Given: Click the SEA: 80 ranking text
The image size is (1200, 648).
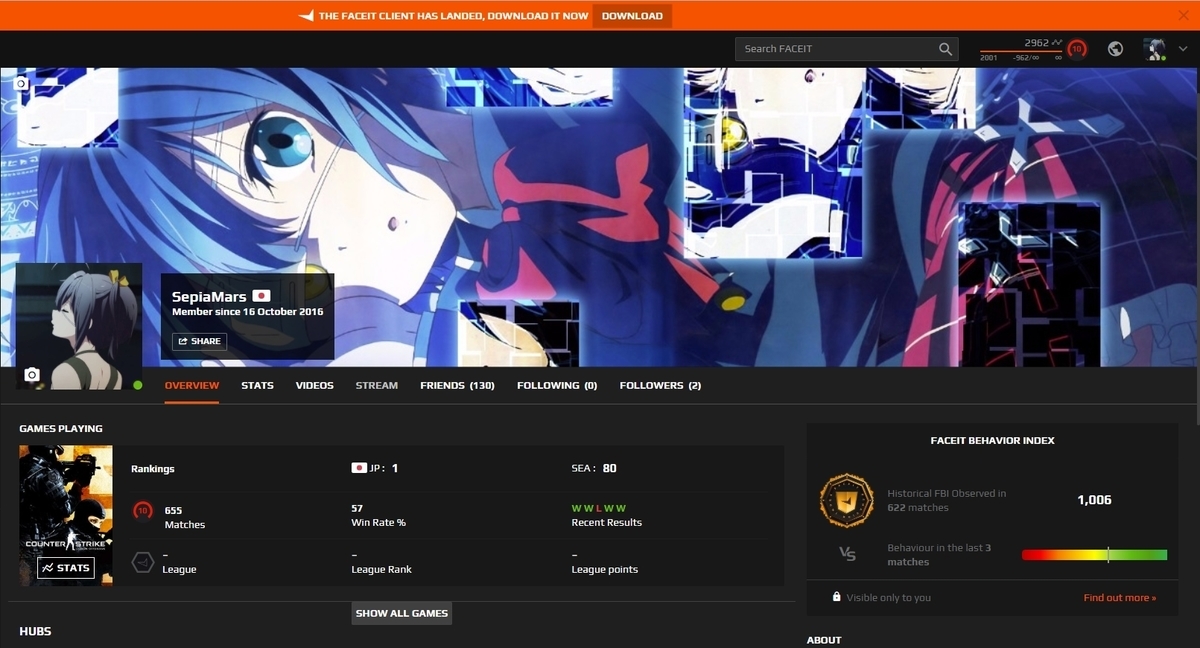Looking at the screenshot, I should click(x=594, y=468).
